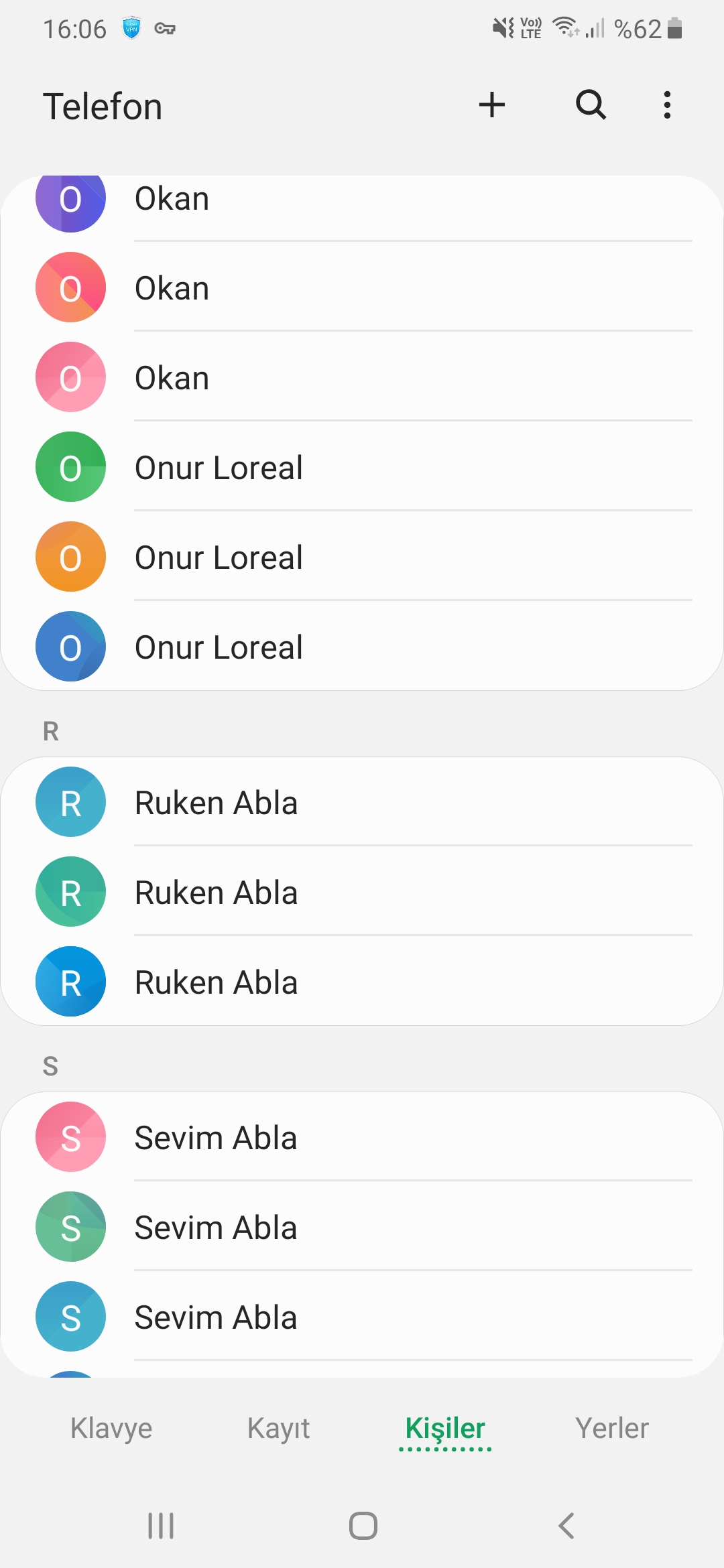
Task: Tap the purple O avatar for Okan
Action: pyautogui.click(x=70, y=198)
